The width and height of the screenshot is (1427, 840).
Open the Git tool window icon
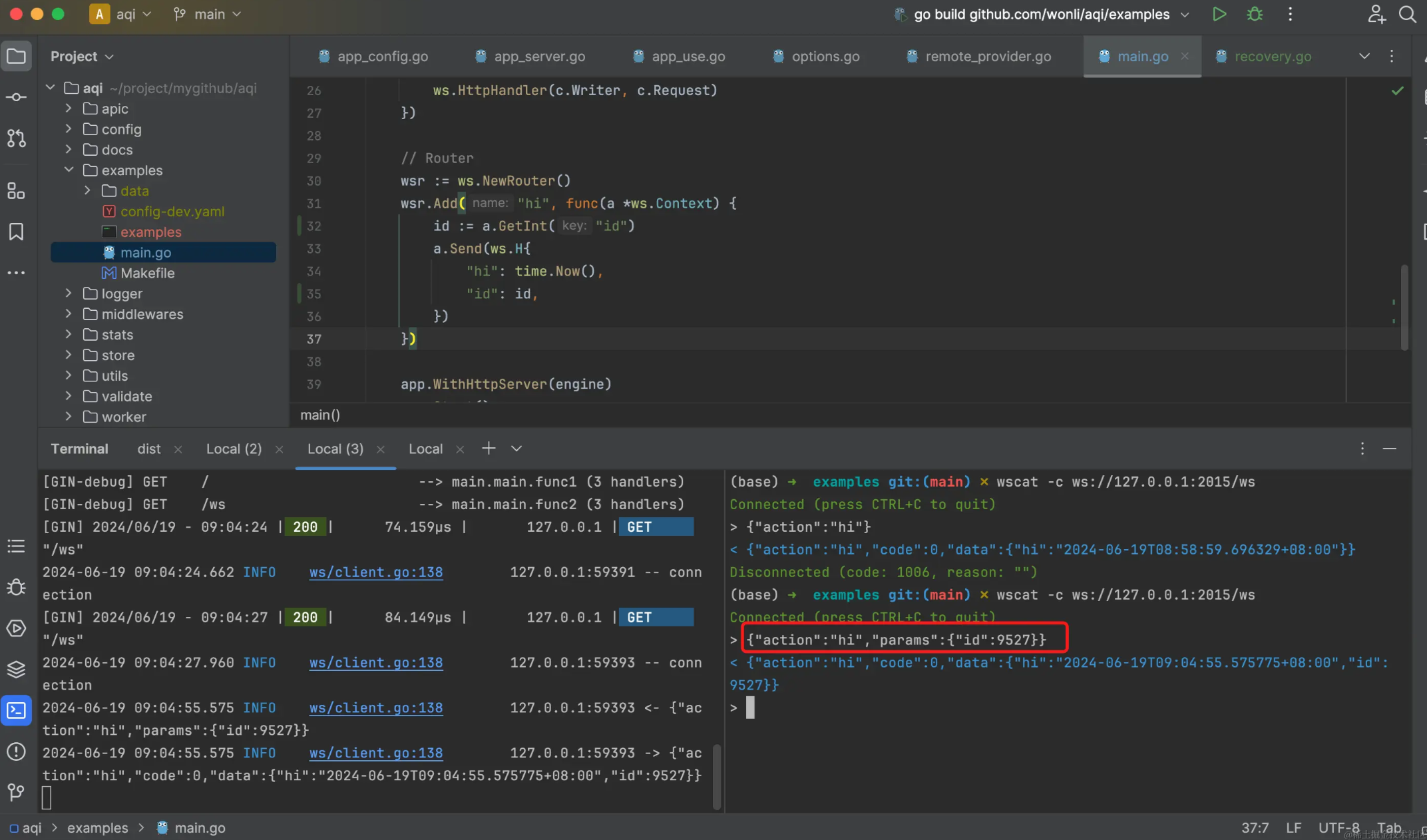pos(16,792)
